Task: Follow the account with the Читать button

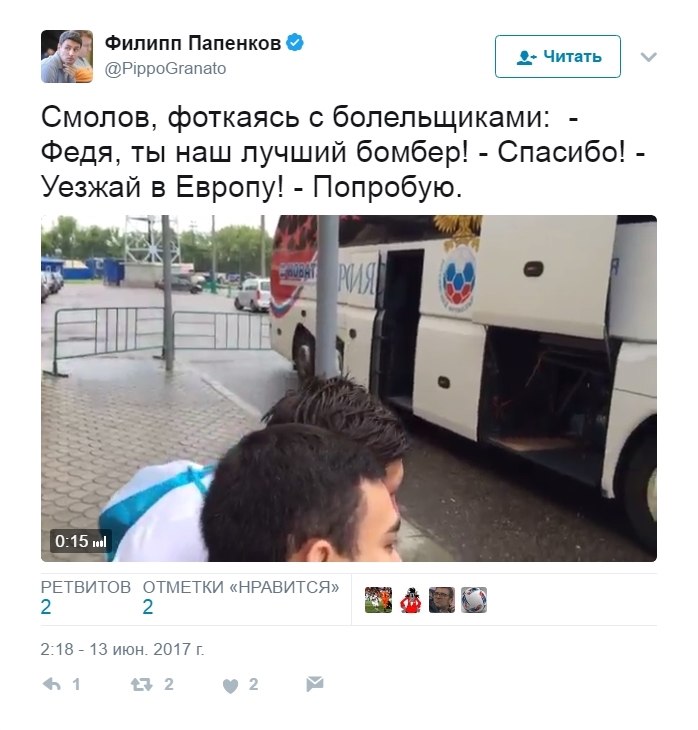Action: tap(557, 56)
